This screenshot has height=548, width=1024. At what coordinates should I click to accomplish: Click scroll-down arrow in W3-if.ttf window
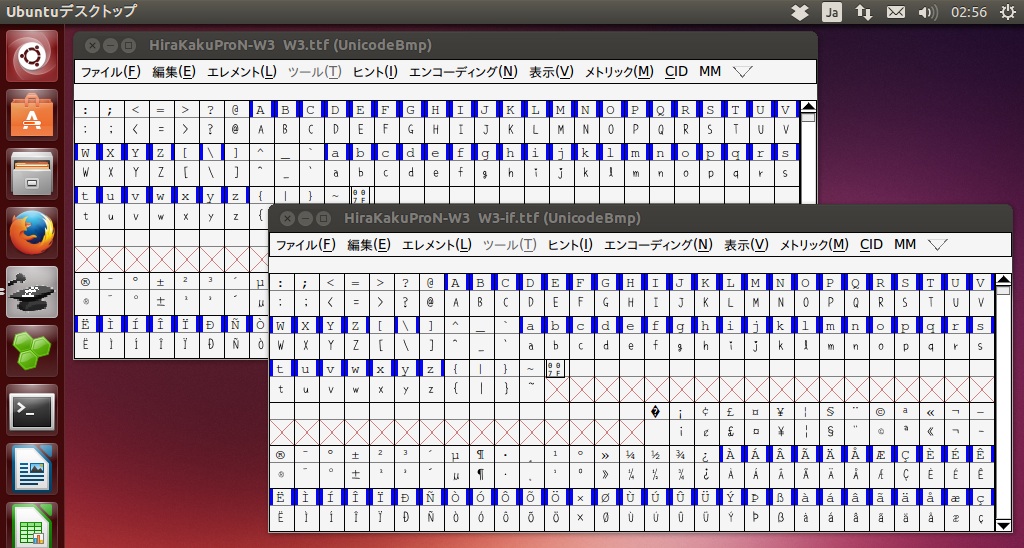(1003, 525)
